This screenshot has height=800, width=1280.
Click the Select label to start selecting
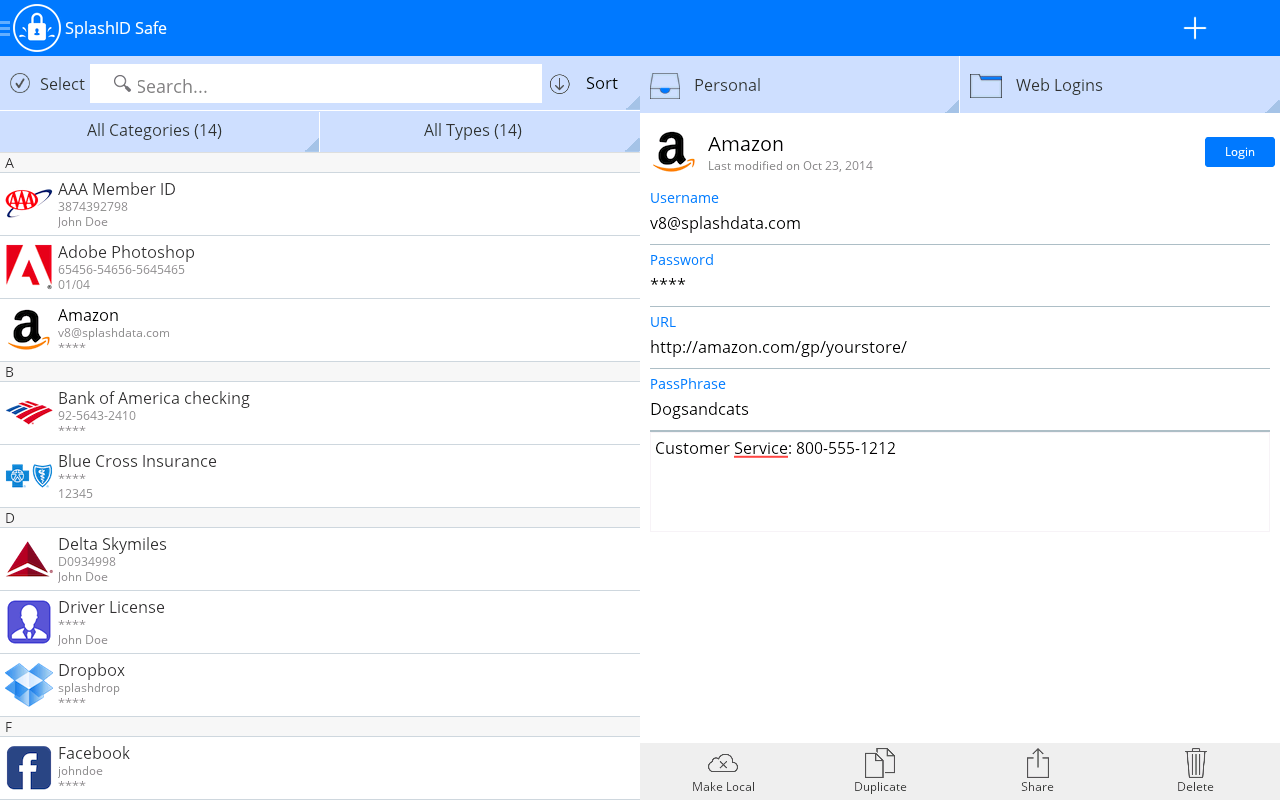[62, 84]
